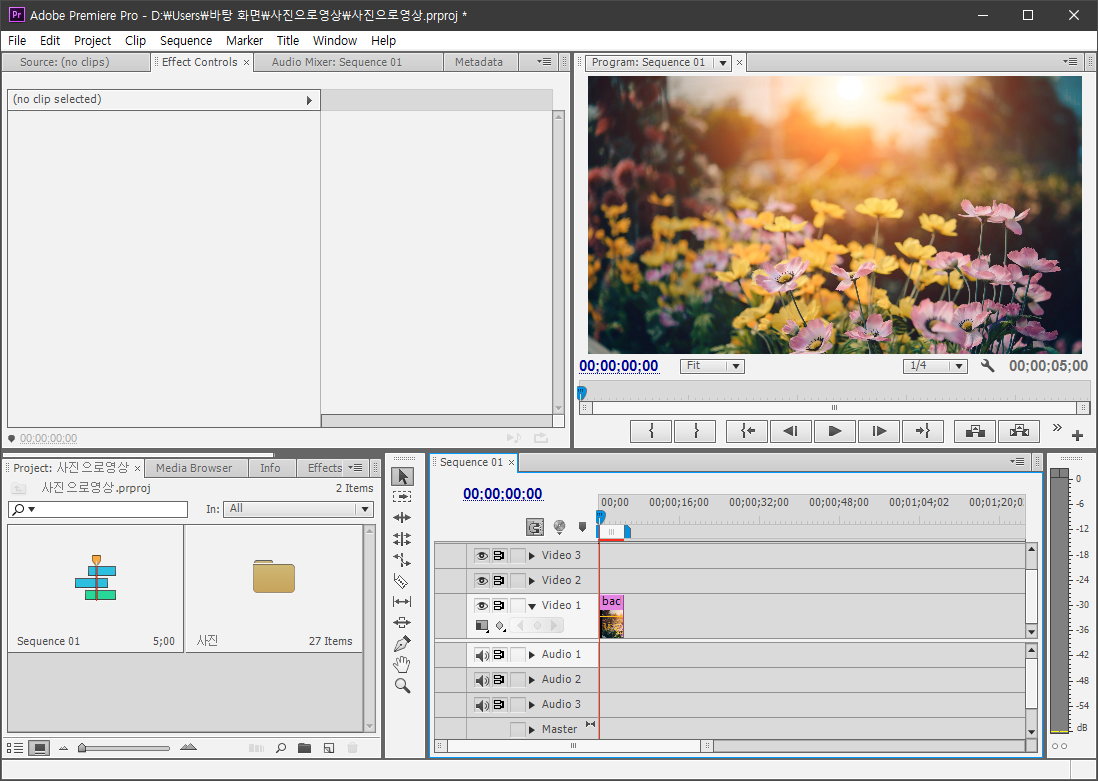Toggle snap in the timeline

[535, 527]
